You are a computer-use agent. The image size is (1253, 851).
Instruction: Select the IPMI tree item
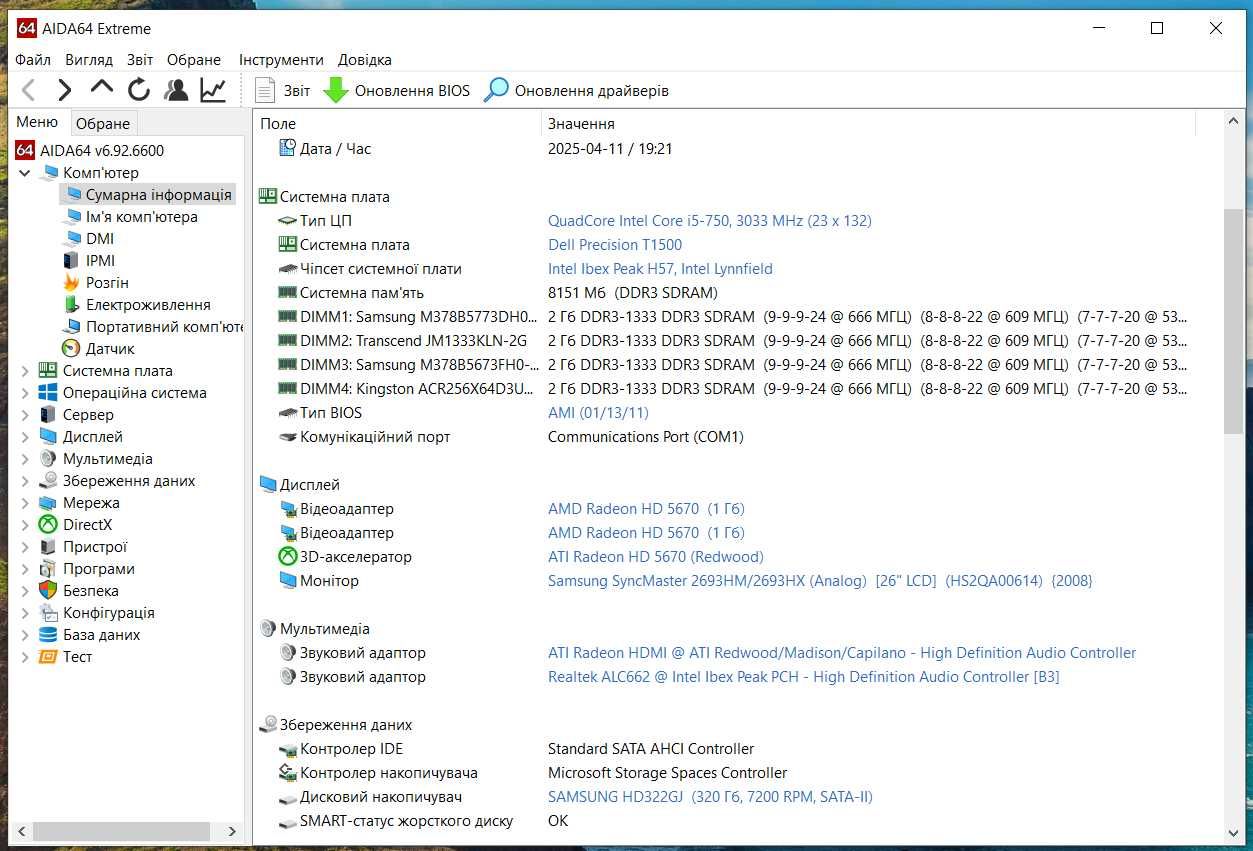[101, 260]
